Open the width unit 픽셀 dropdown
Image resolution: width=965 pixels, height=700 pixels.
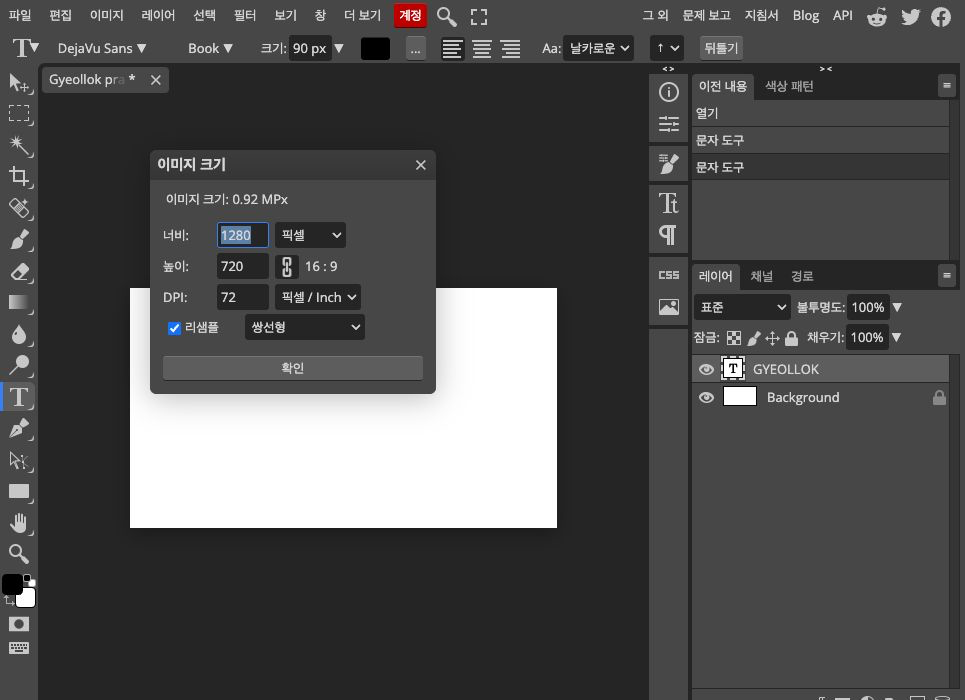(x=310, y=235)
